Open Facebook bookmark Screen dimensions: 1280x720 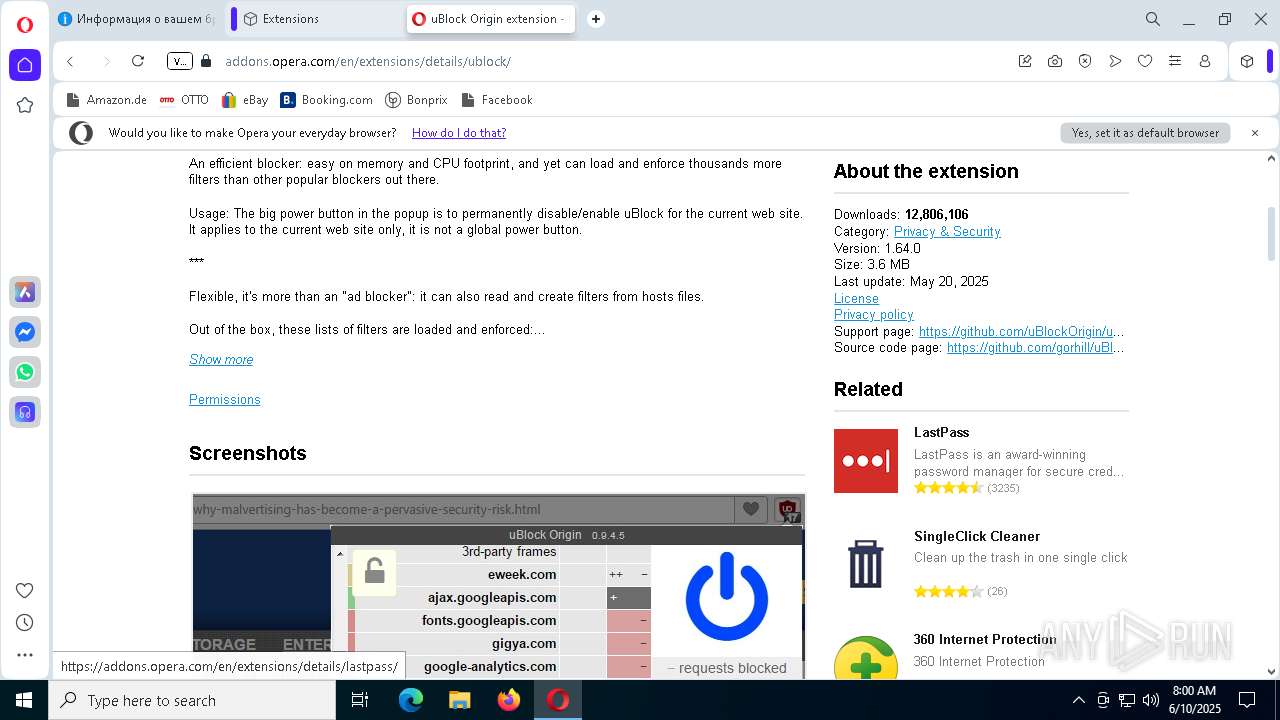point(496,100)
